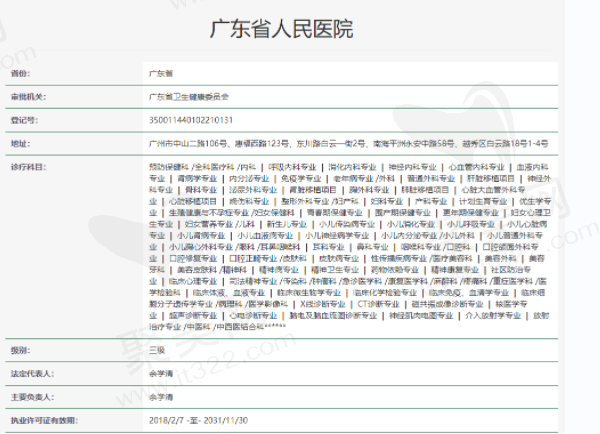The image size is (600, 434).
Task: Select the 普通外科专业 entry
Action: pos(431,179)
